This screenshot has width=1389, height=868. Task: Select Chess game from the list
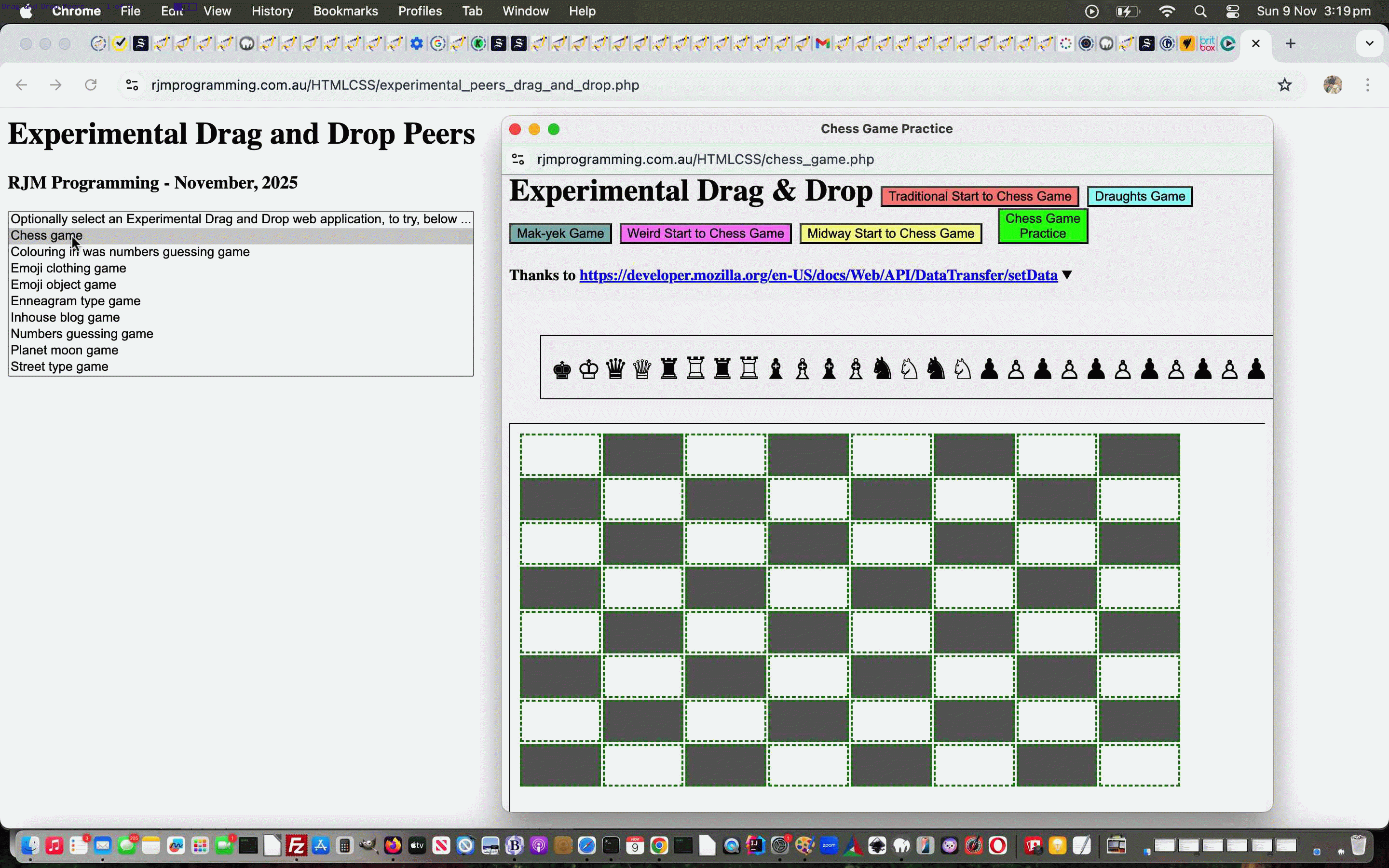(47, 235)
